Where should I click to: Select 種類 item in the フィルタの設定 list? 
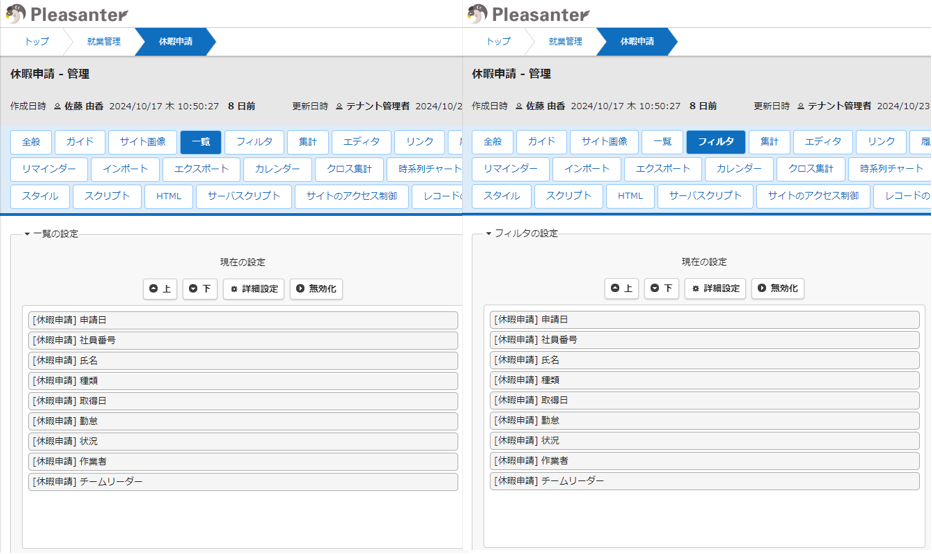704,380
